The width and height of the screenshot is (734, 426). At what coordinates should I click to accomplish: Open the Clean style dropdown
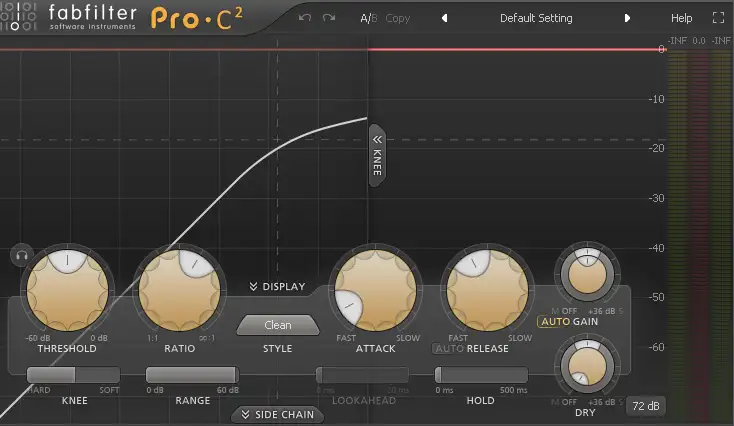coord(278,325)
